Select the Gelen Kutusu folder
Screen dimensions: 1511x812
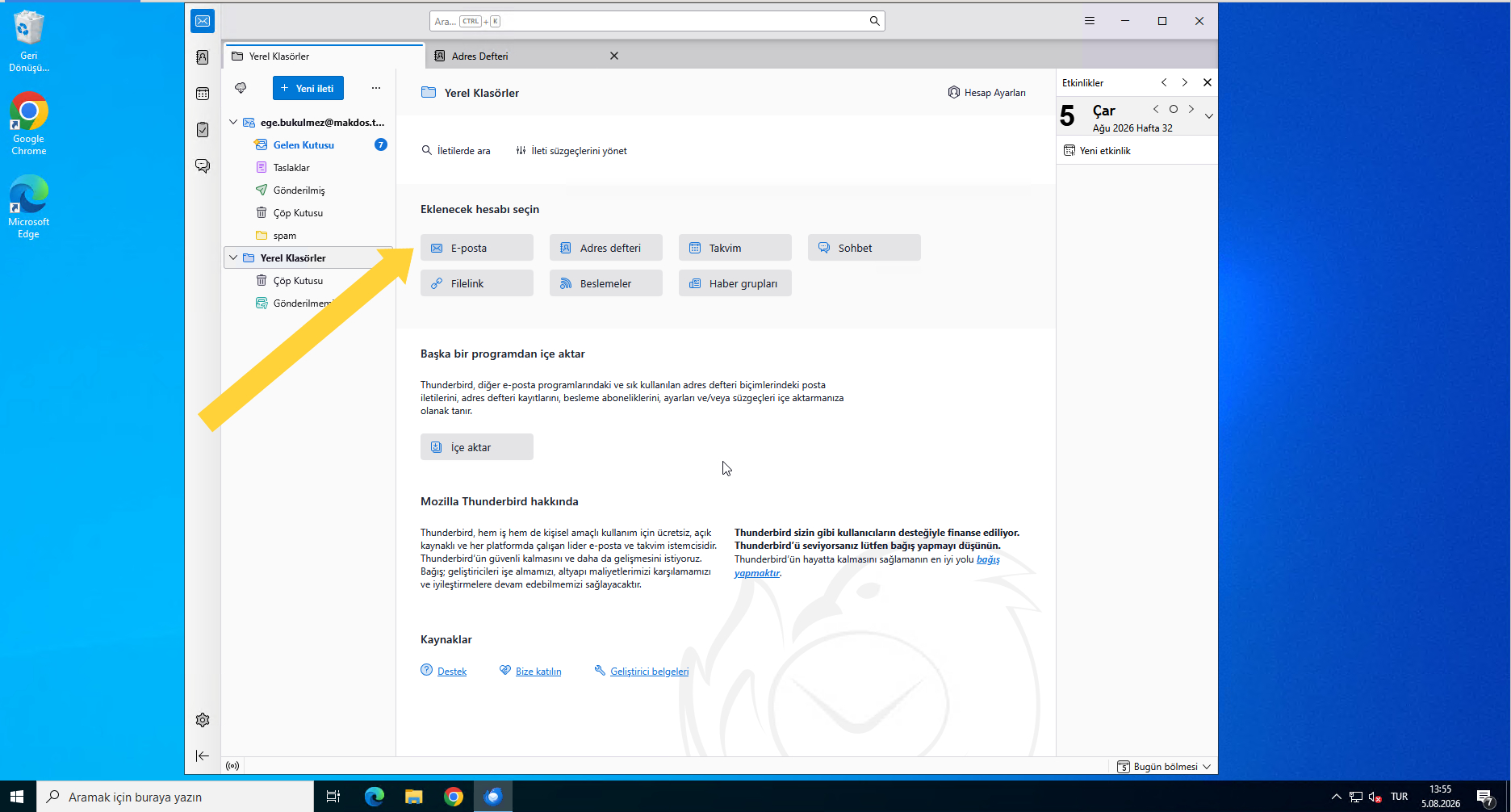[309, 145]
